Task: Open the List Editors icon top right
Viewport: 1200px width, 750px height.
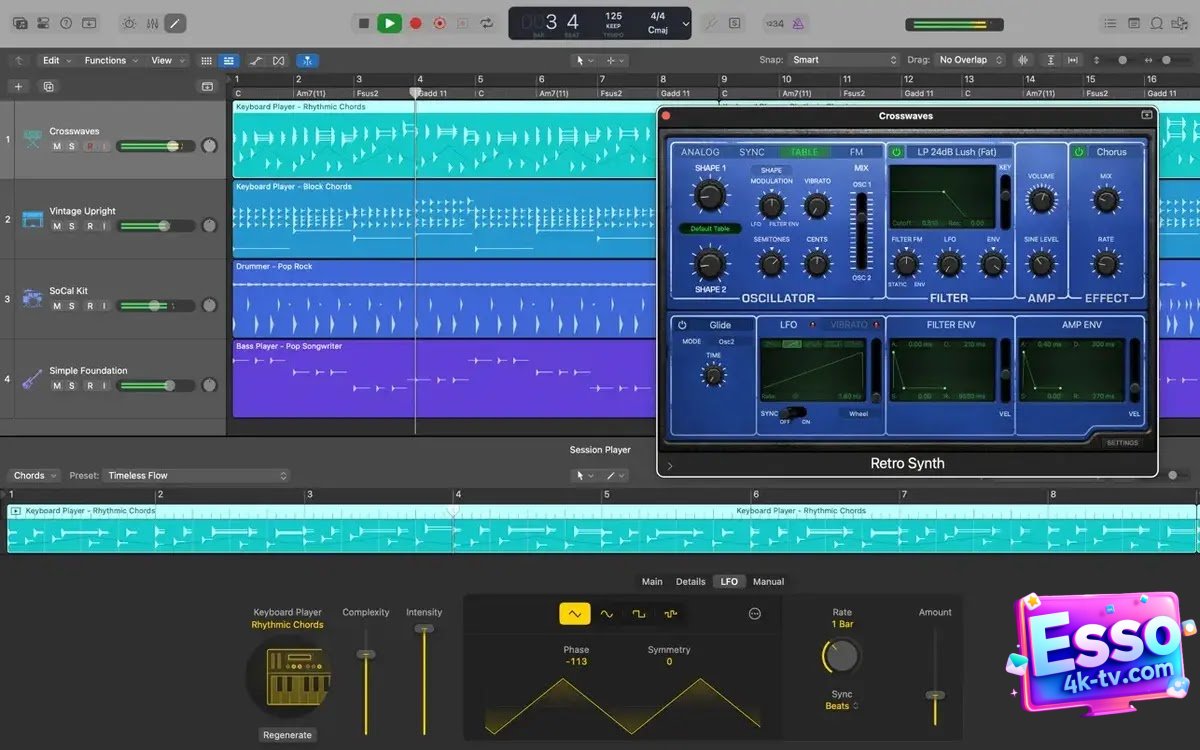Action: [1111, 22]
